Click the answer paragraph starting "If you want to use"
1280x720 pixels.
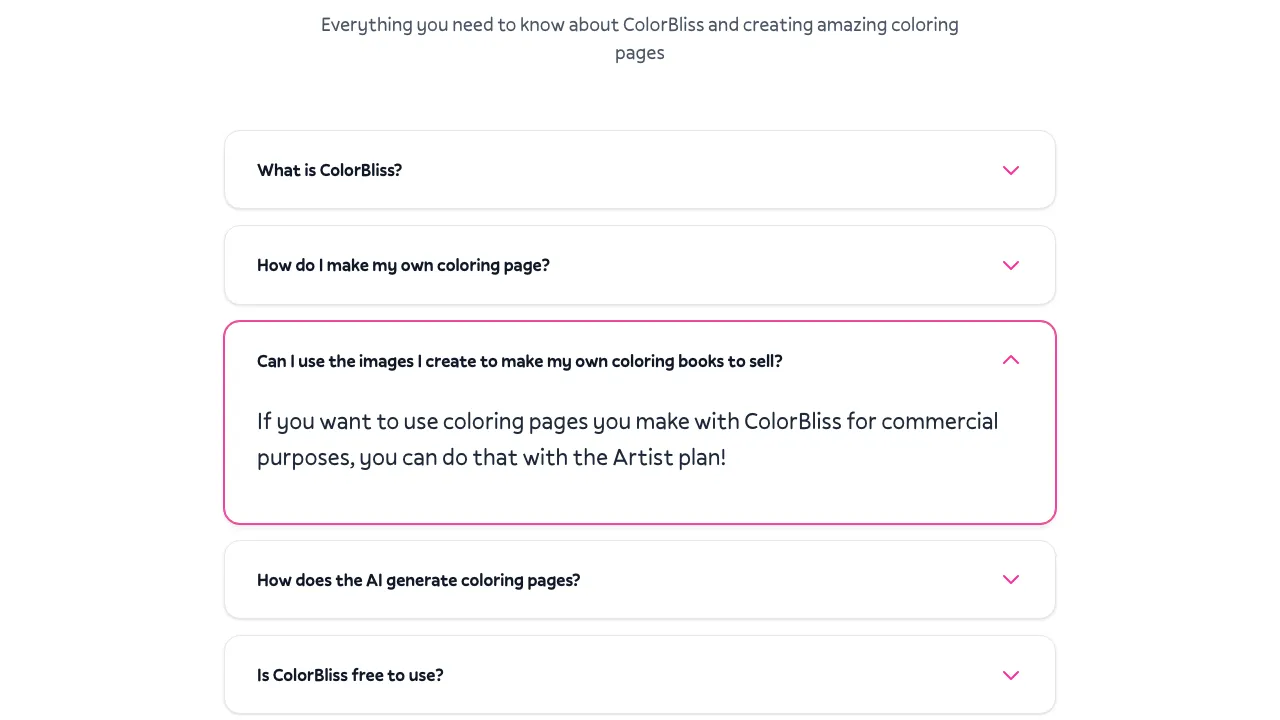(627, 439)
